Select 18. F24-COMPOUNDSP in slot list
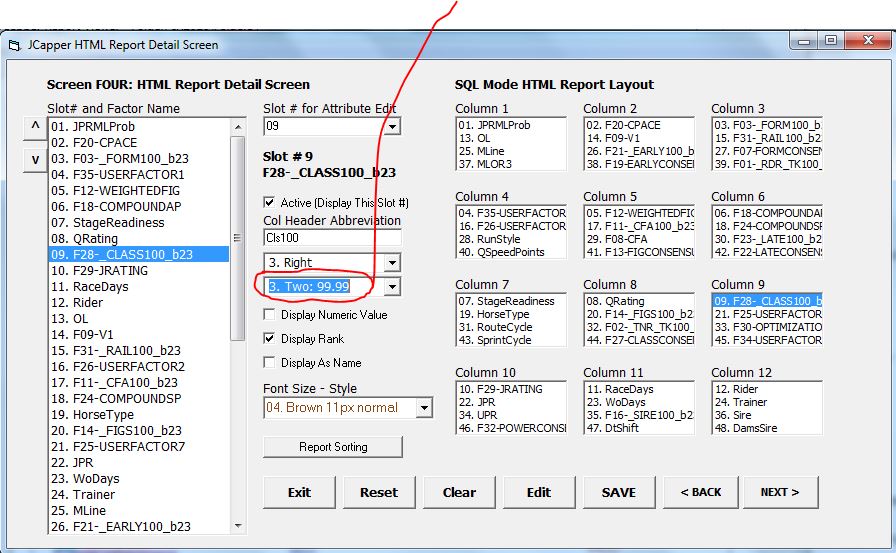Screen dimensions: 896x553 click(x=139, y=399)
